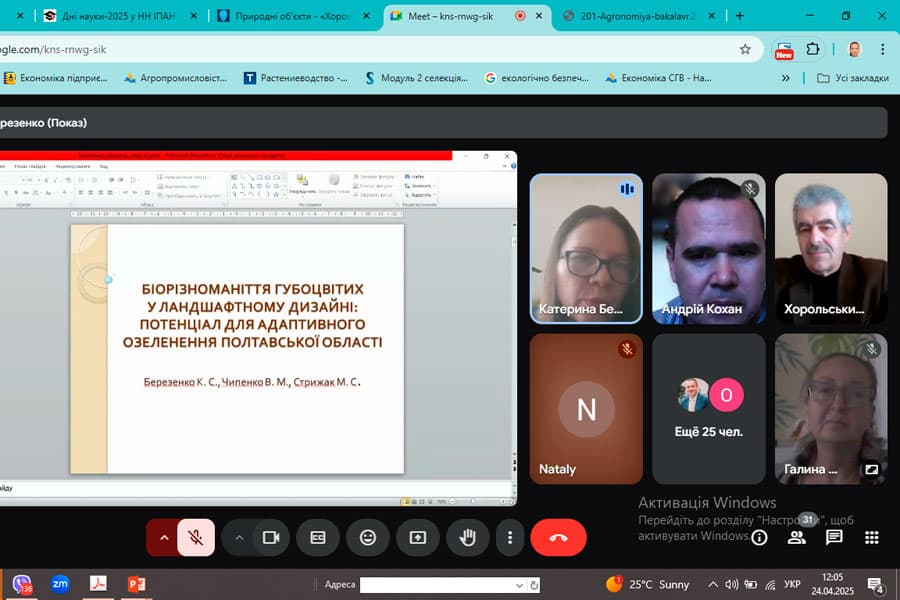Switch to 'Дні науки-2025' browser tab
Viewport: 900px width, 600px height.
point(118,16)
